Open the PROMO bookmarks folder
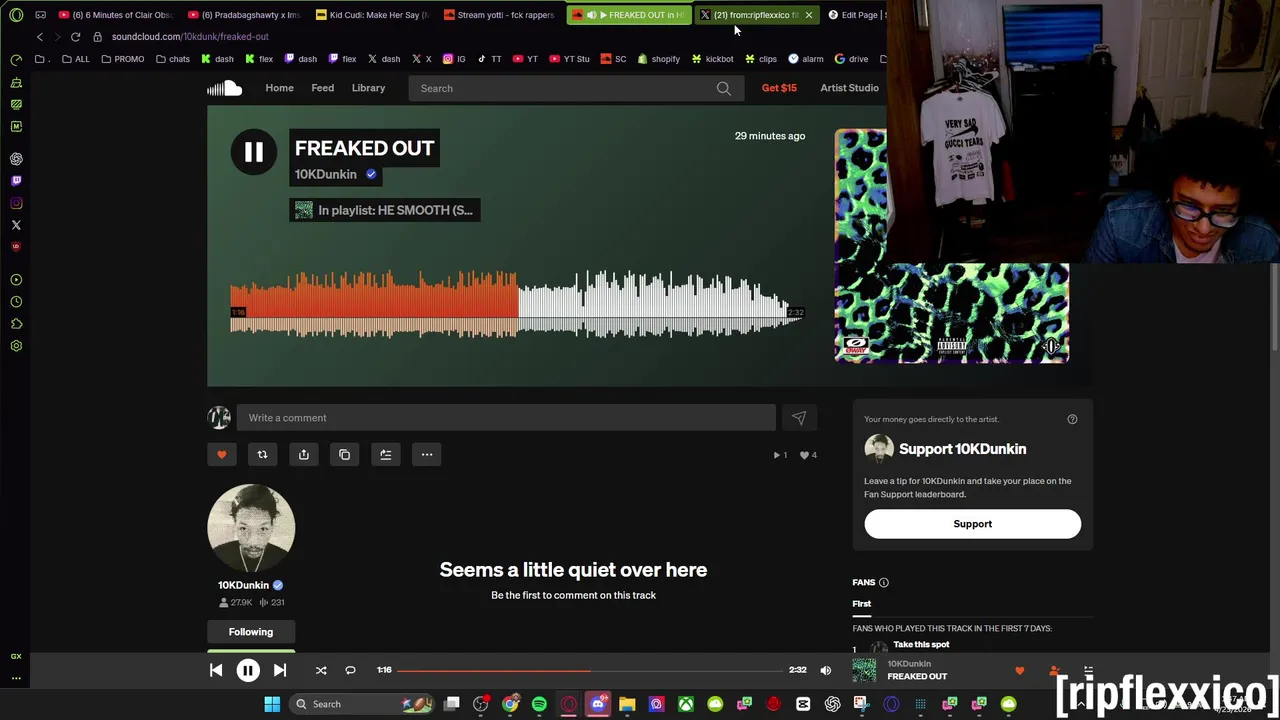 click(122, 59)
